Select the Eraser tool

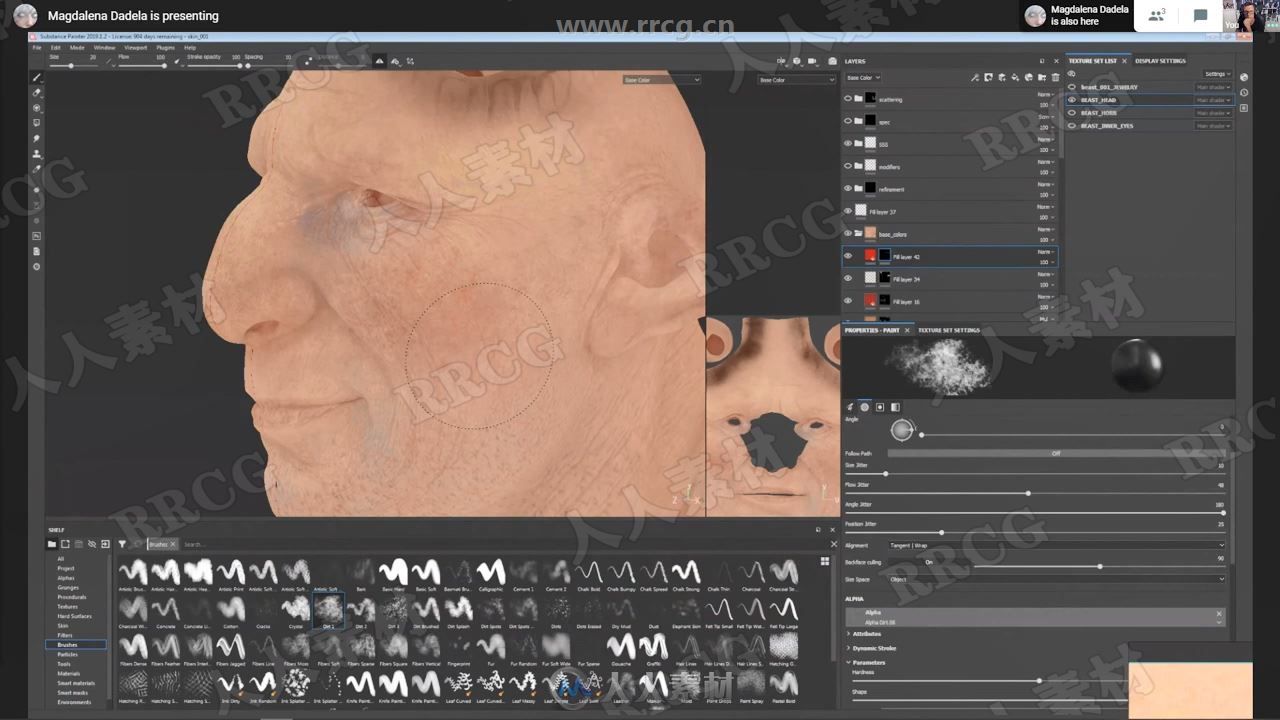tap(37, 93)
